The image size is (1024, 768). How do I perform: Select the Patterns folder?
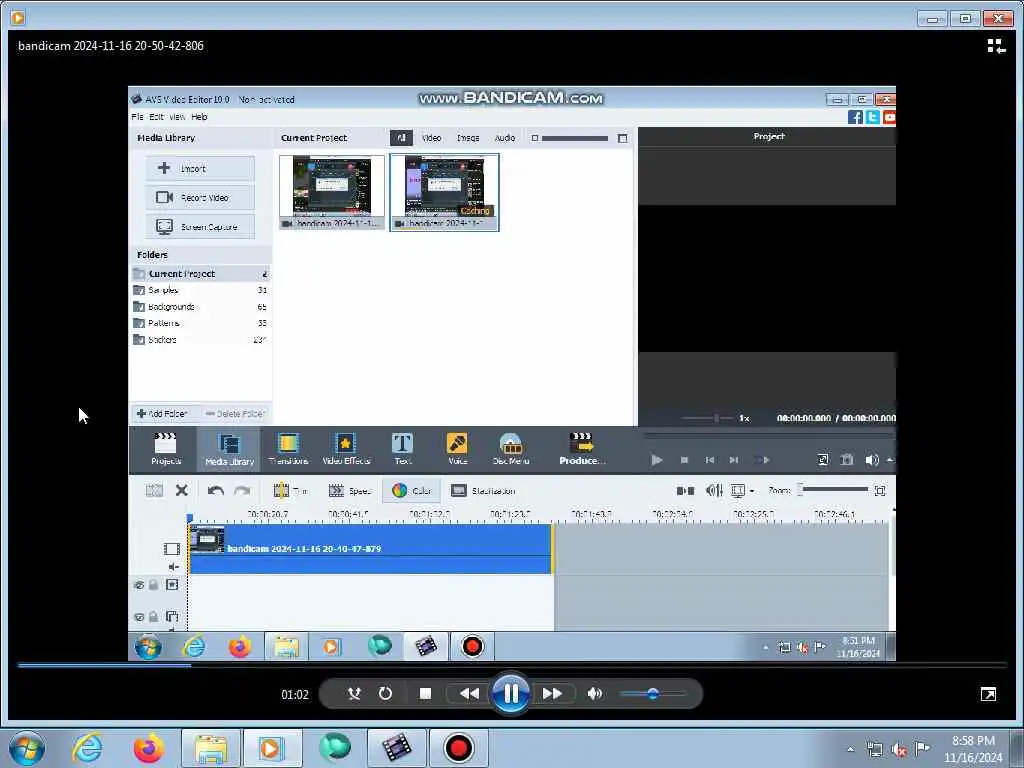click(200, 323)
